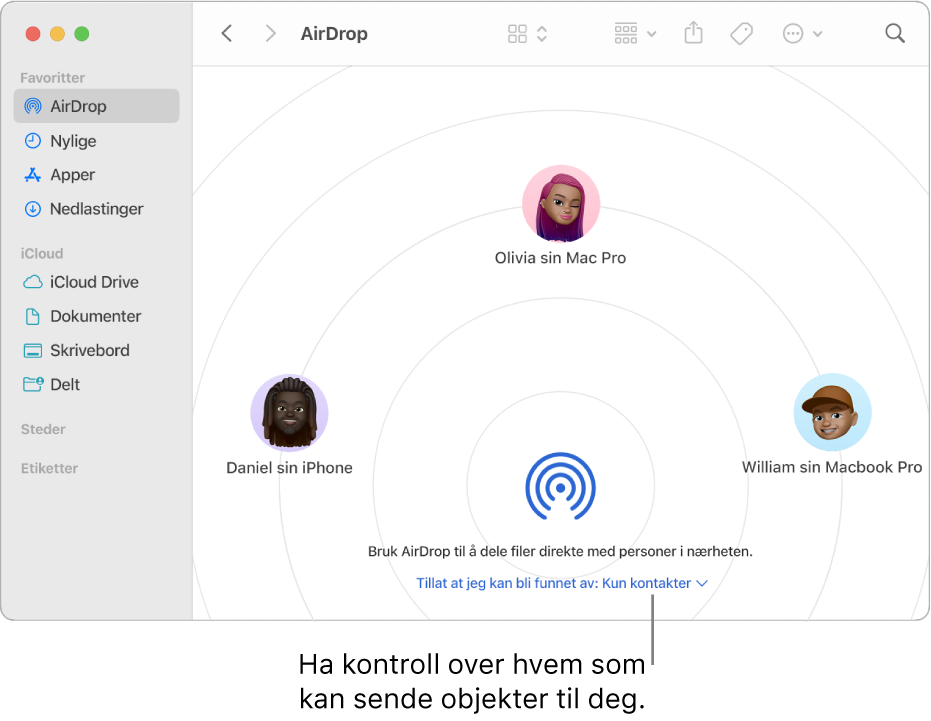The width and height of the screenshot is (931, 721).
Task: Click the Delt shared folder icon
Action: 33,384
